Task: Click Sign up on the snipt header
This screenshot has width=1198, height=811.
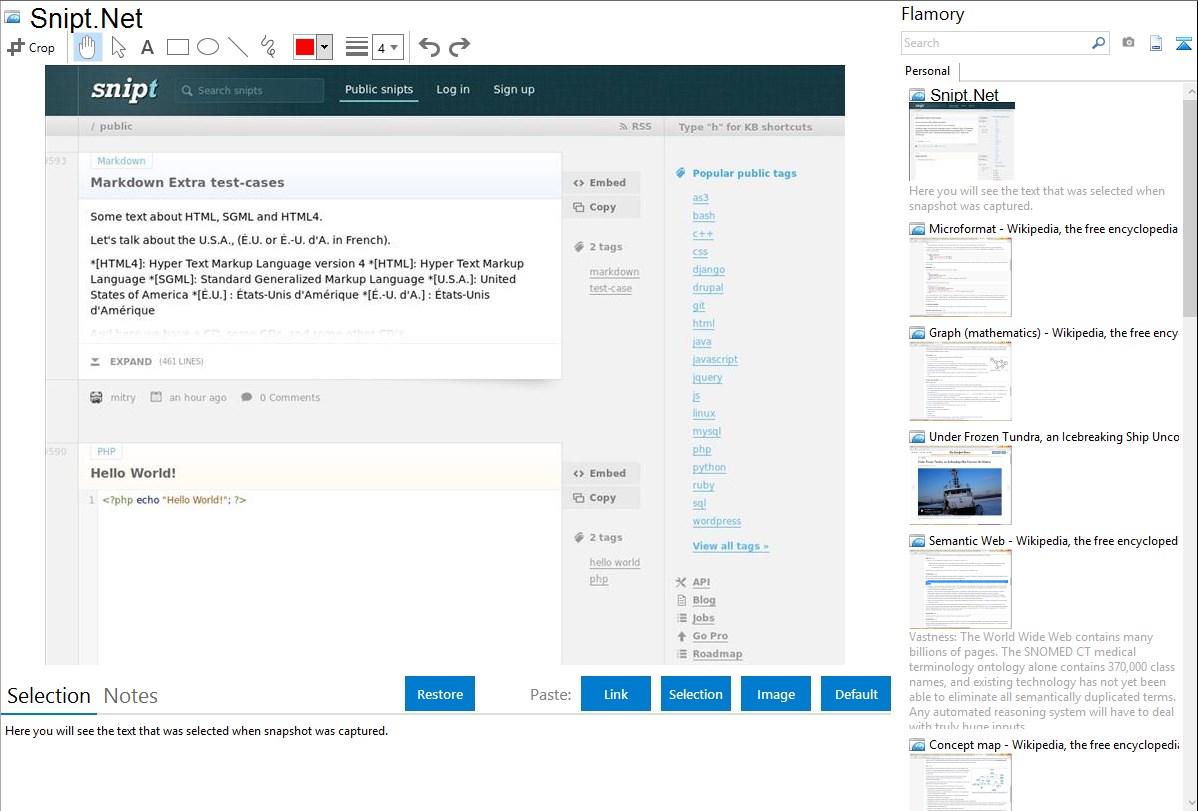Action: [513, 89]
